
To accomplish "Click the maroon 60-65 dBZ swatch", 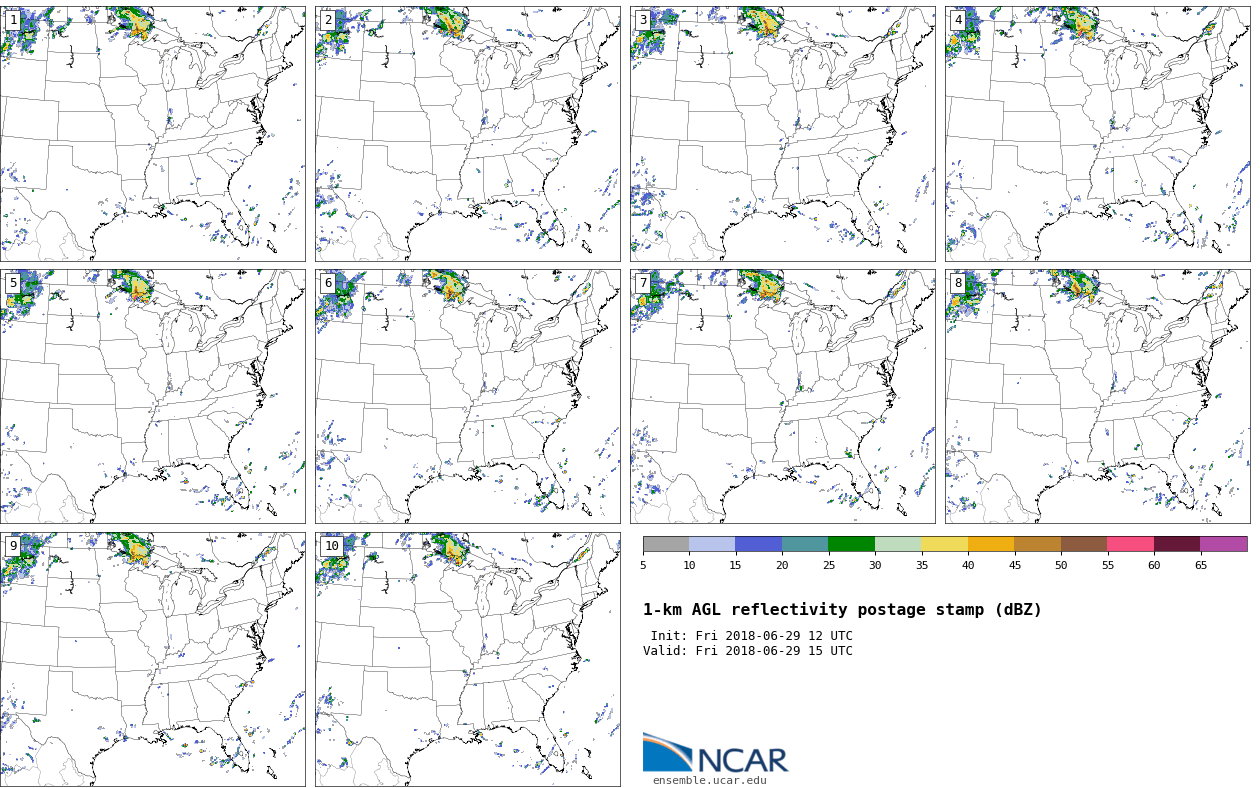I will pyautogui.click(x=1177, y=544).
